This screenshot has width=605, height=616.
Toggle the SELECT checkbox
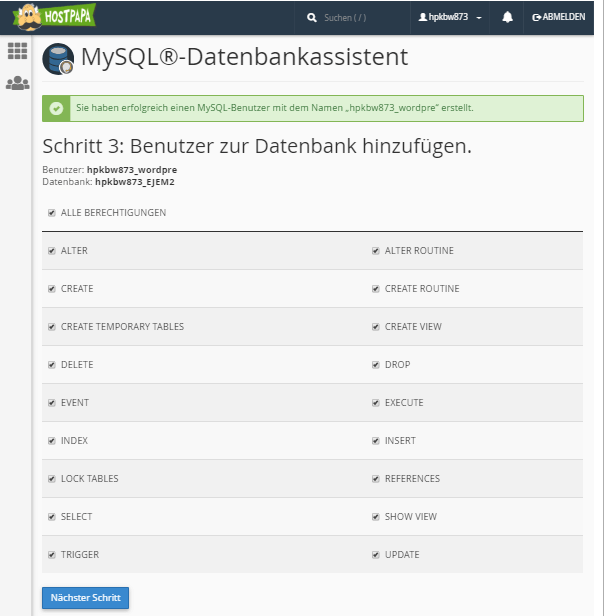point(51,517)
